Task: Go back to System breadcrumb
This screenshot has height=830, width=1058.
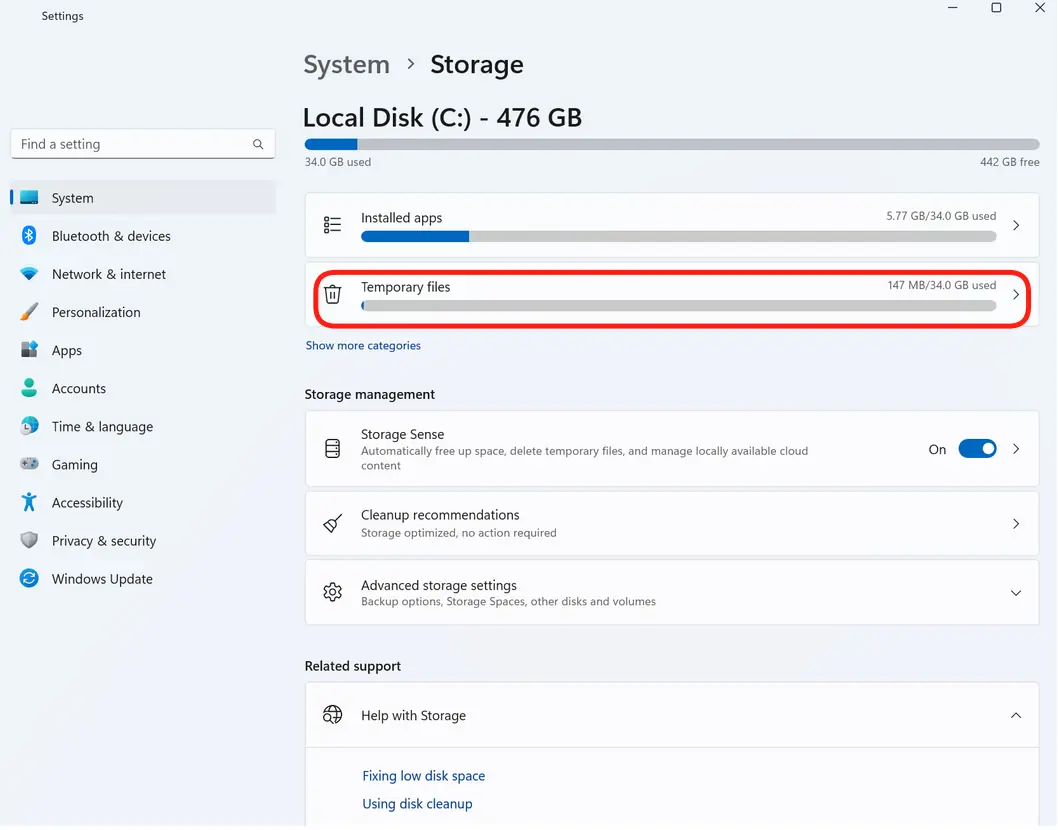Action: [x=347, y=65]
